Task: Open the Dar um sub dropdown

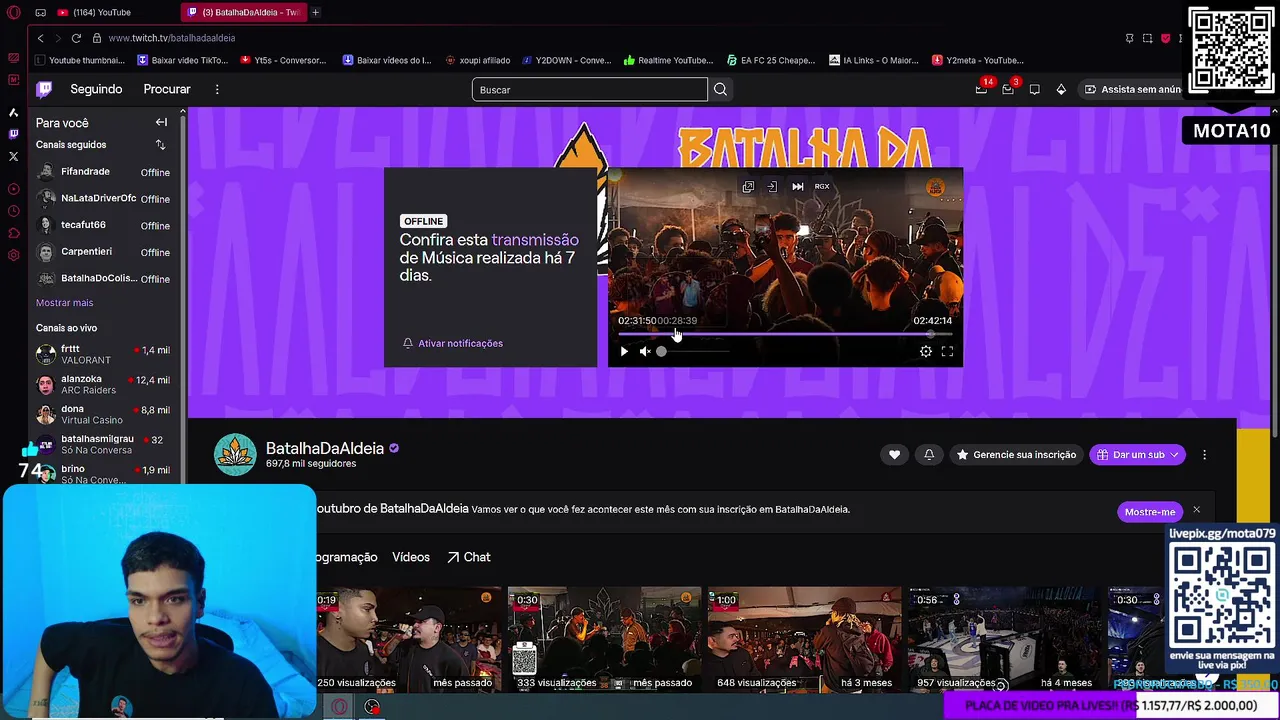Action: (1138, 454)
